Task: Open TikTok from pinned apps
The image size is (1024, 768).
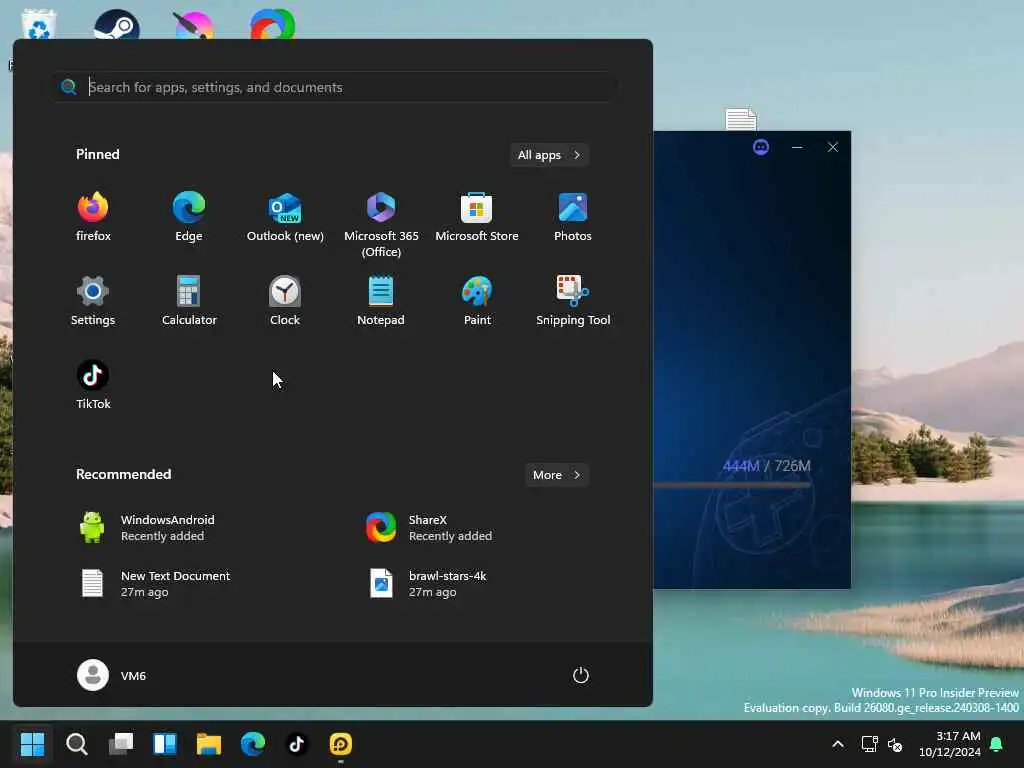Action: [93, 385]
